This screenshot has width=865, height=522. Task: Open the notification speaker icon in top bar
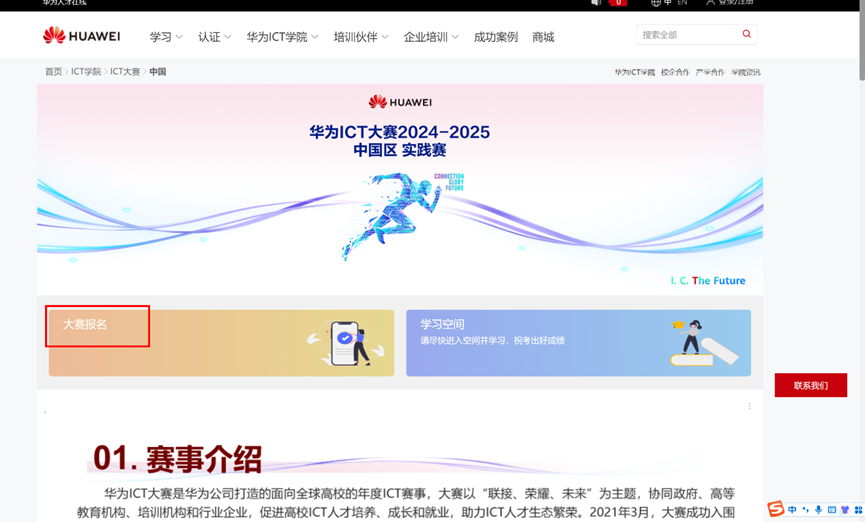tap(596, 3)
